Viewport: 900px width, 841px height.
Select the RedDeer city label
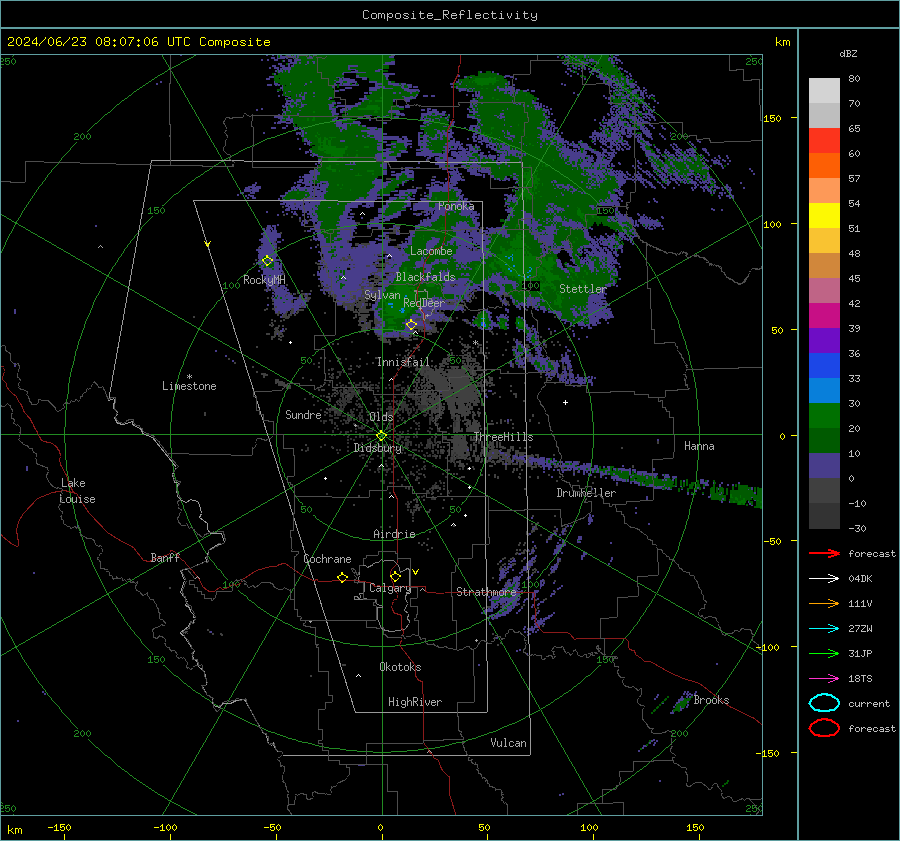pyautogui.click(x=424, y=303)
